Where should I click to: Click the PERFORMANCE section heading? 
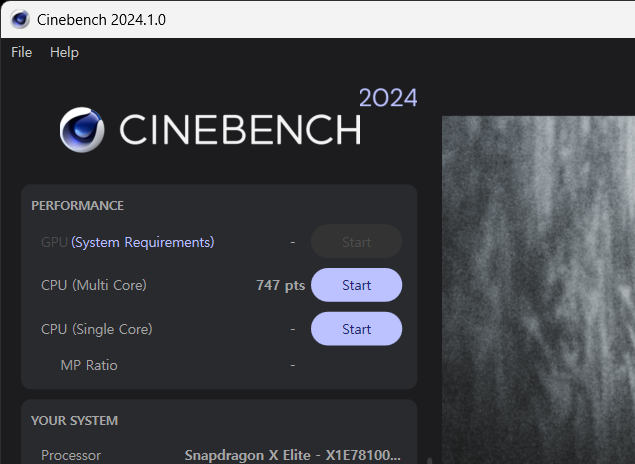(x=77, y=206)
